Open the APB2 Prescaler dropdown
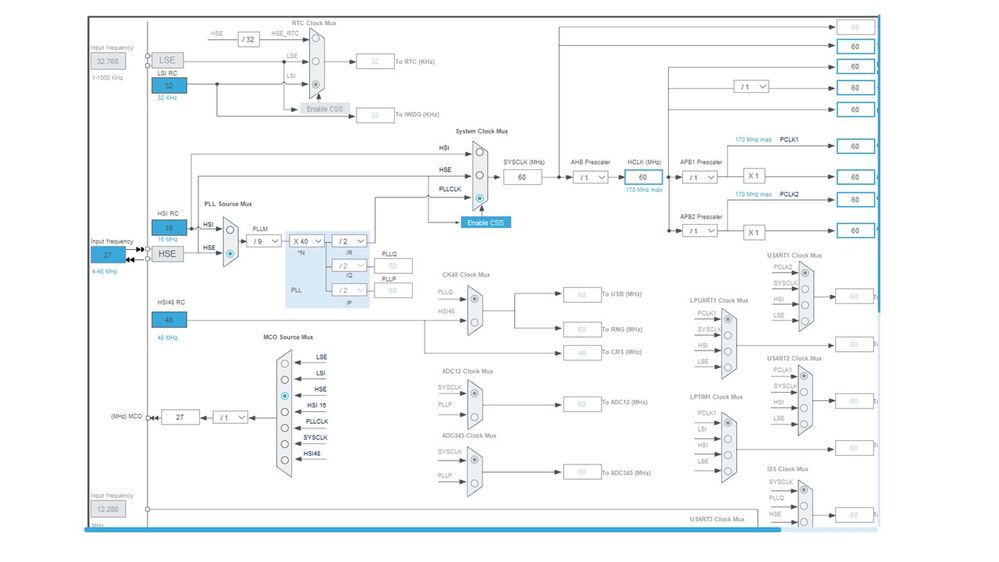 pos(700,231)
